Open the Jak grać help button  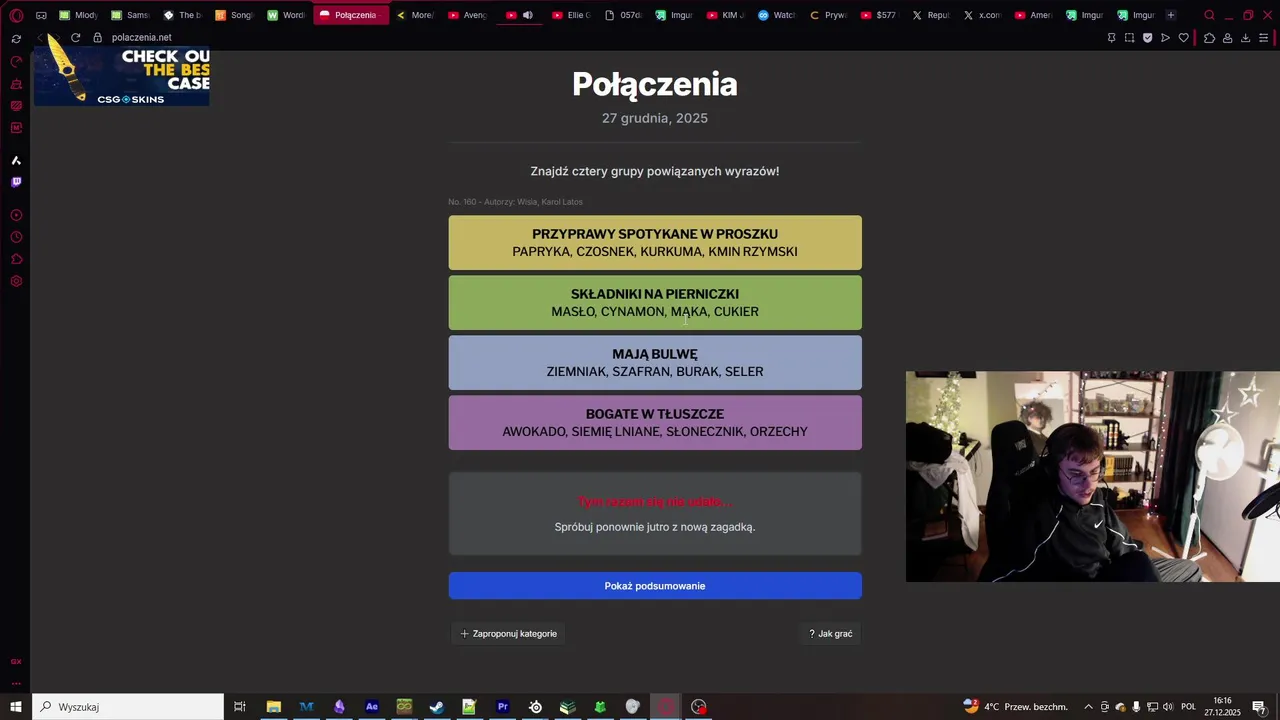pyautogui.click(x=830, y=633)
